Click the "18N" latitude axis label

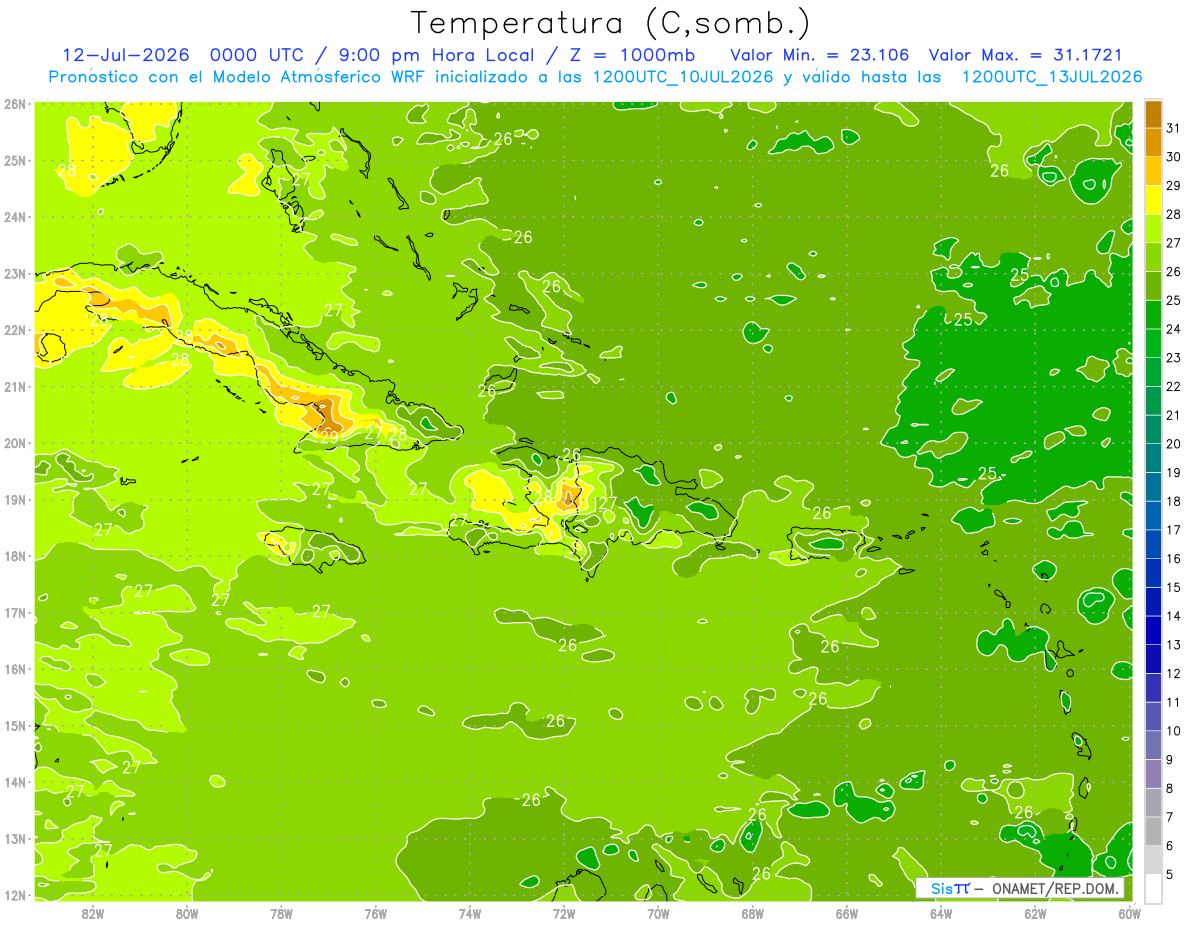15,556
